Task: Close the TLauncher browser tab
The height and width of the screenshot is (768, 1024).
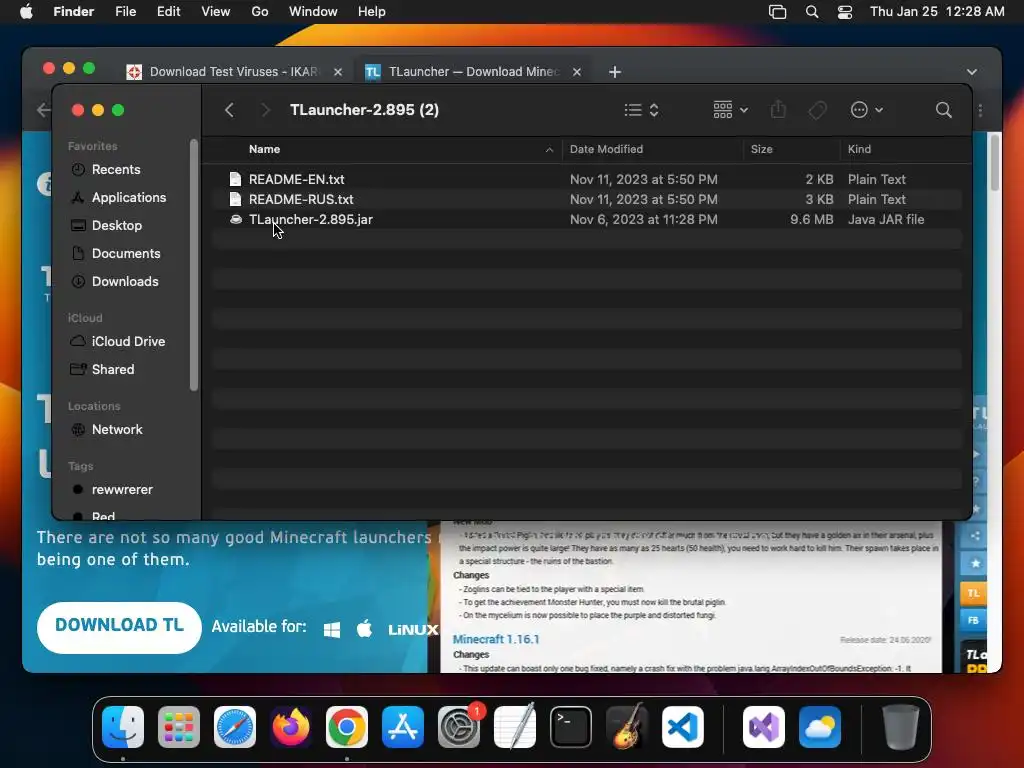Action: point(577,72)
